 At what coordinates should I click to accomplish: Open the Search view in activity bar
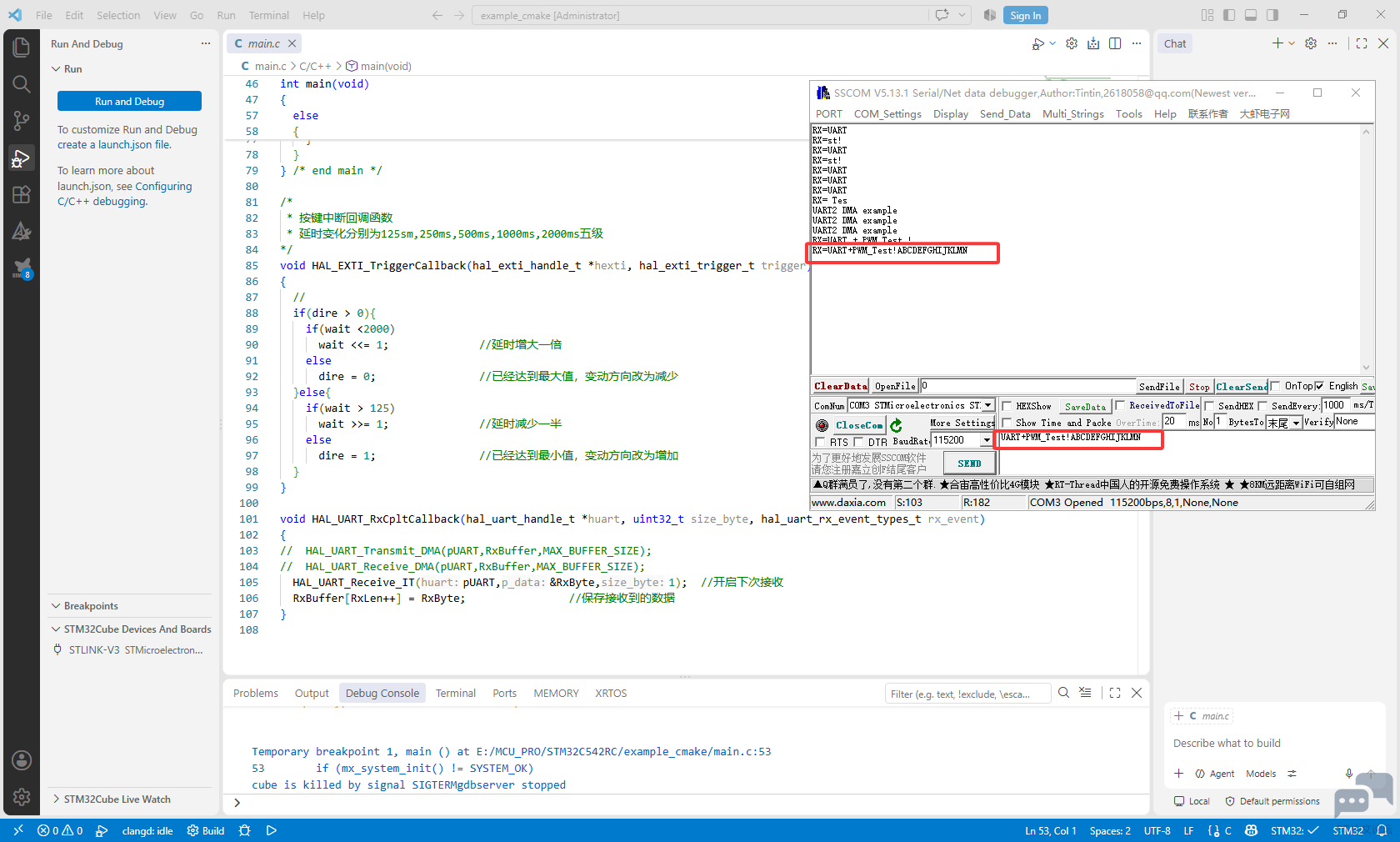(22, 84)
